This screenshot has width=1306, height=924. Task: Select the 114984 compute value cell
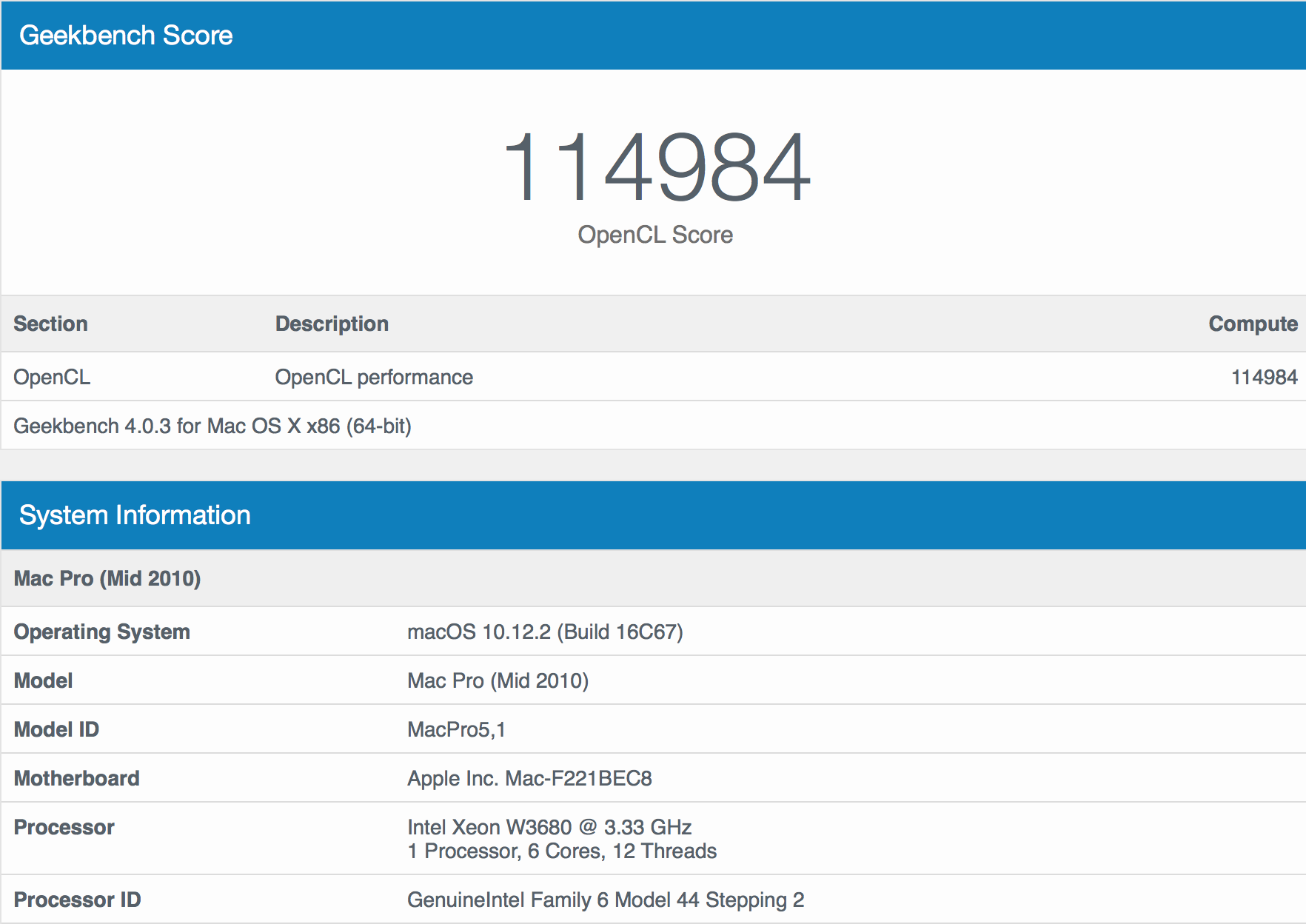[x=1264, y=377]
